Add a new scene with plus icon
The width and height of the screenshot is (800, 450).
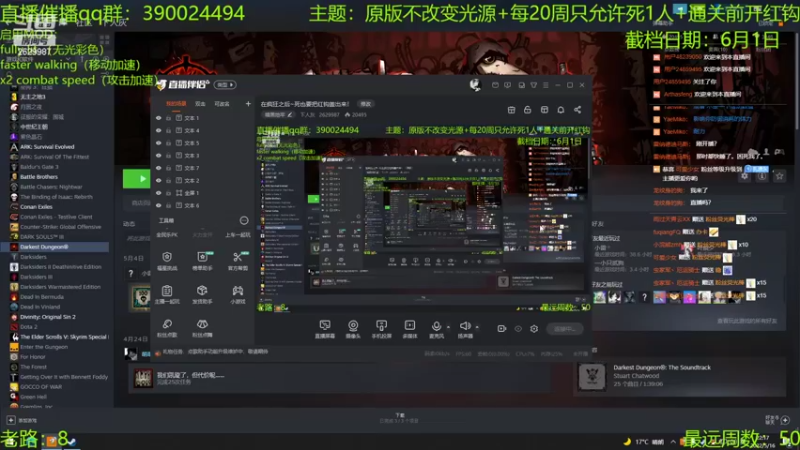pyautogui.click(x=248, y=104)
